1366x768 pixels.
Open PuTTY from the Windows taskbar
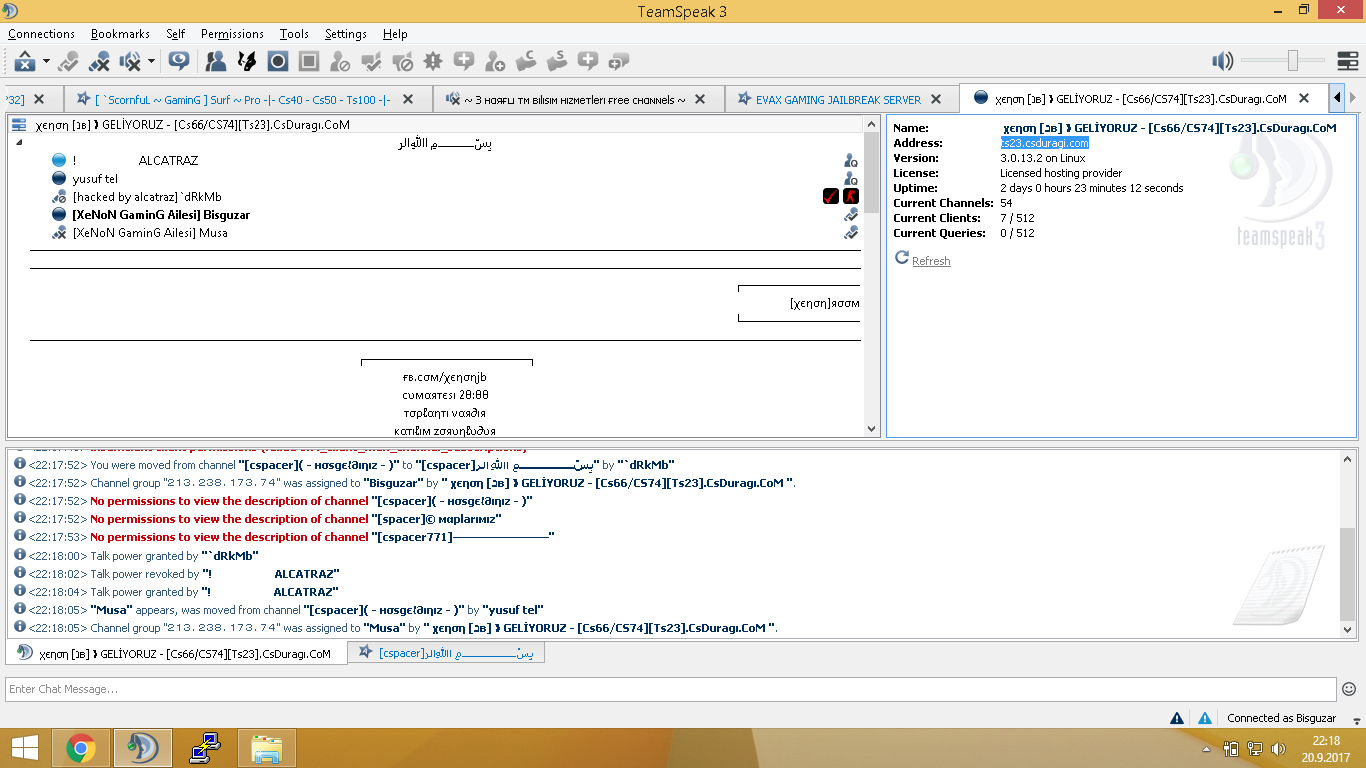point(204,748)
